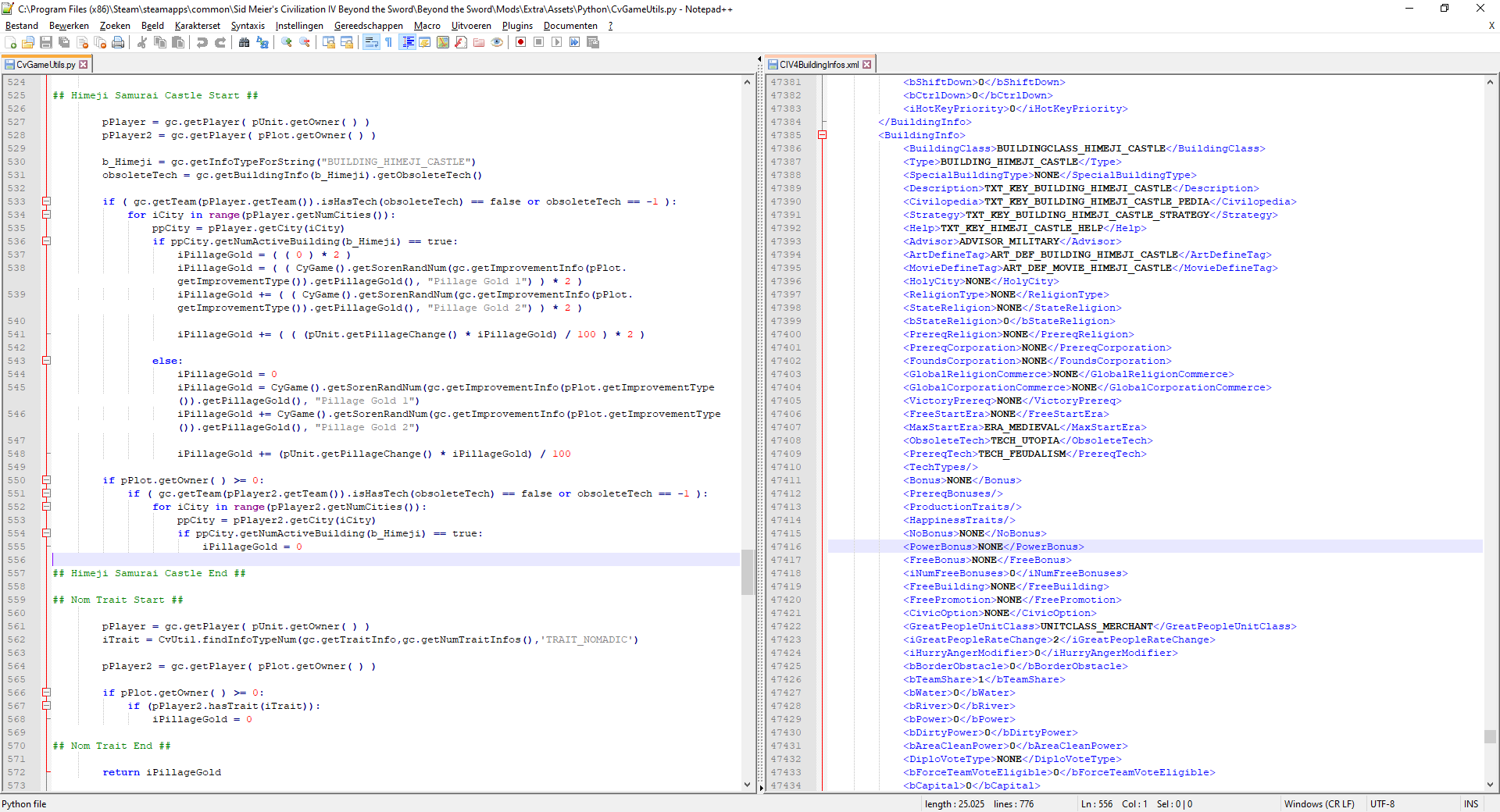This screenshot has width=1500, height=812.
Task: Start macro recording with the red record icon
Action: tap(520, 42)
